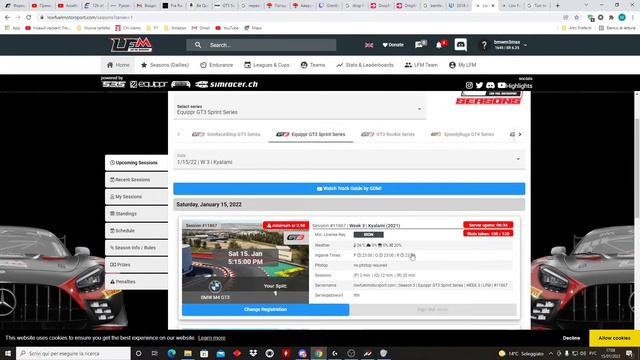Open Season Info / Rules in the sidebar
This screenshot has width=640, height=360.
click(136, 248)
